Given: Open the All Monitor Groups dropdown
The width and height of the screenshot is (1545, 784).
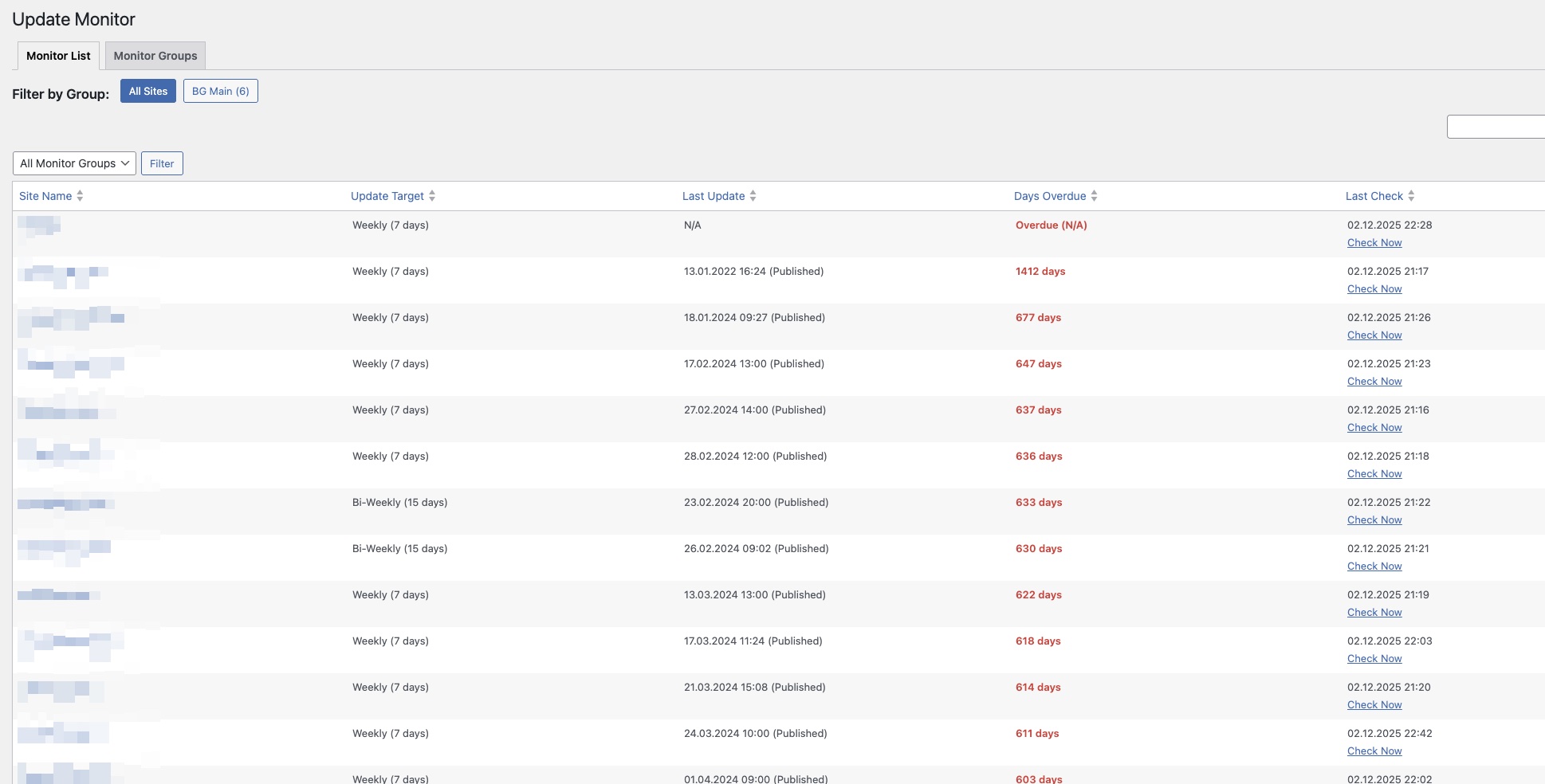Looking at the screenshot, I should pos(74,163).
